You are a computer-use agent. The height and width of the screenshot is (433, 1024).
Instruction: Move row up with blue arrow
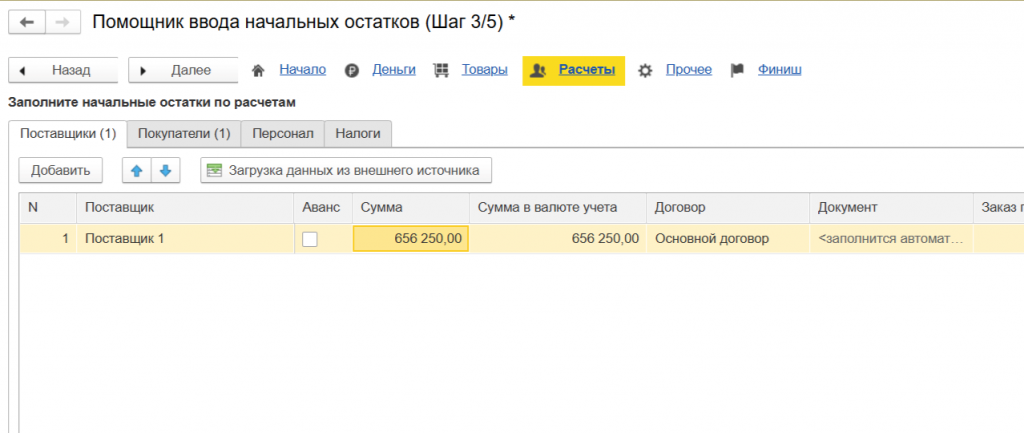click(x=137, y=171)
